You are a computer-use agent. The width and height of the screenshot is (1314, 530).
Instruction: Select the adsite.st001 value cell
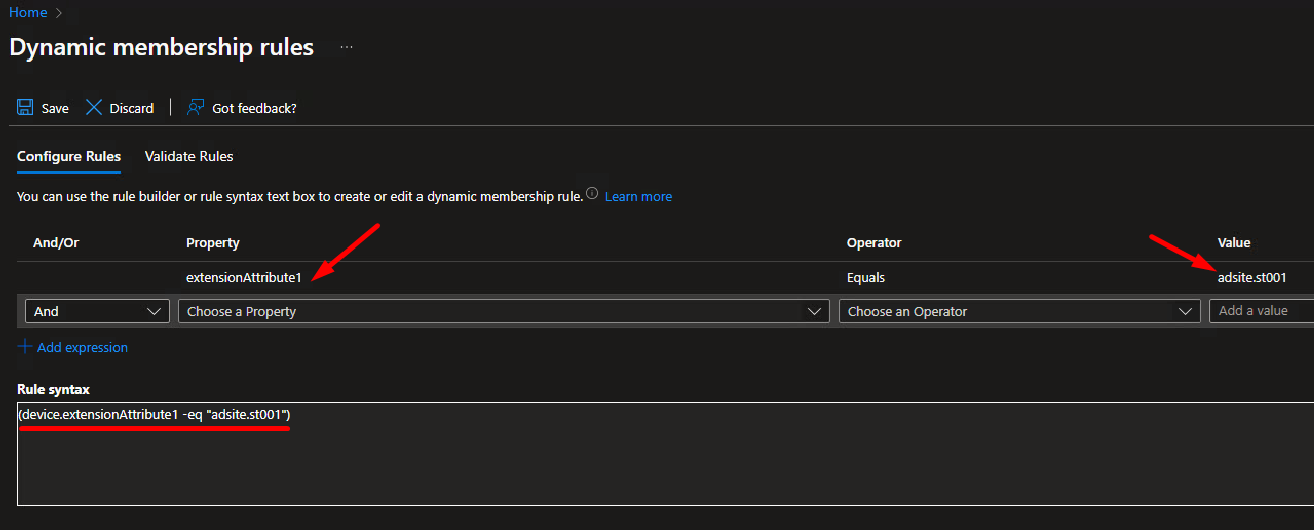1251,277
